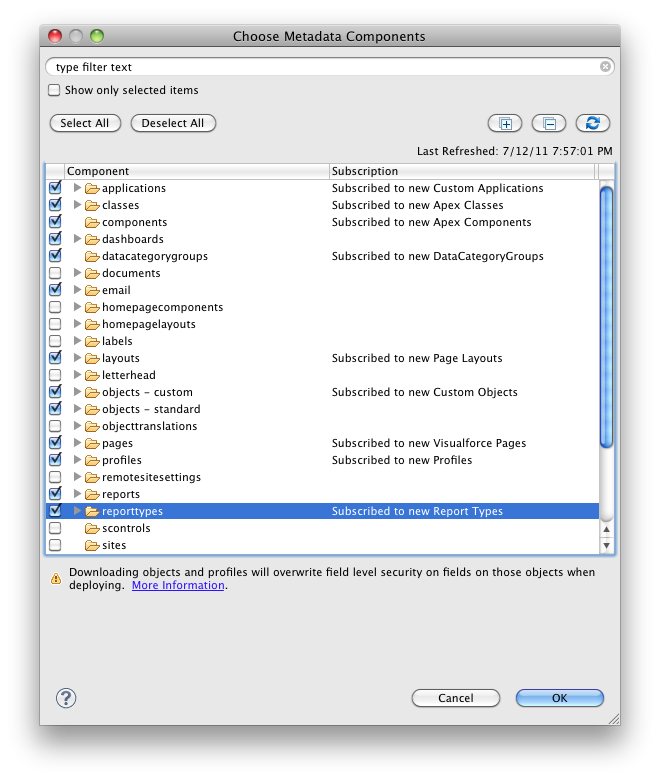The height and width of the screenshot is (780, 660).
Task: Click the warning triangle icon
Action: [x=56, y=579]
